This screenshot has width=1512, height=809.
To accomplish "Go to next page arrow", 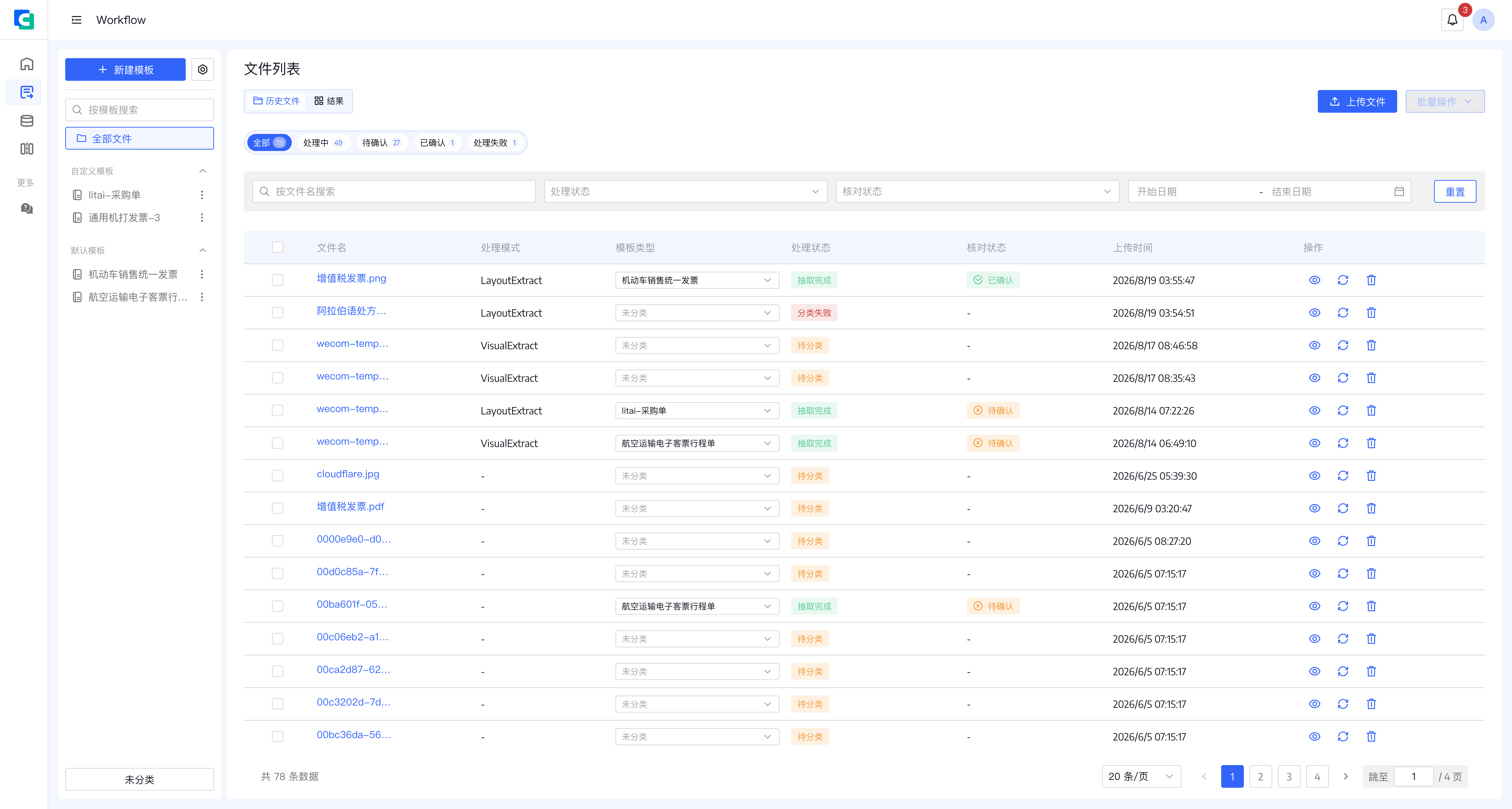I will [x=1346, y=776].
